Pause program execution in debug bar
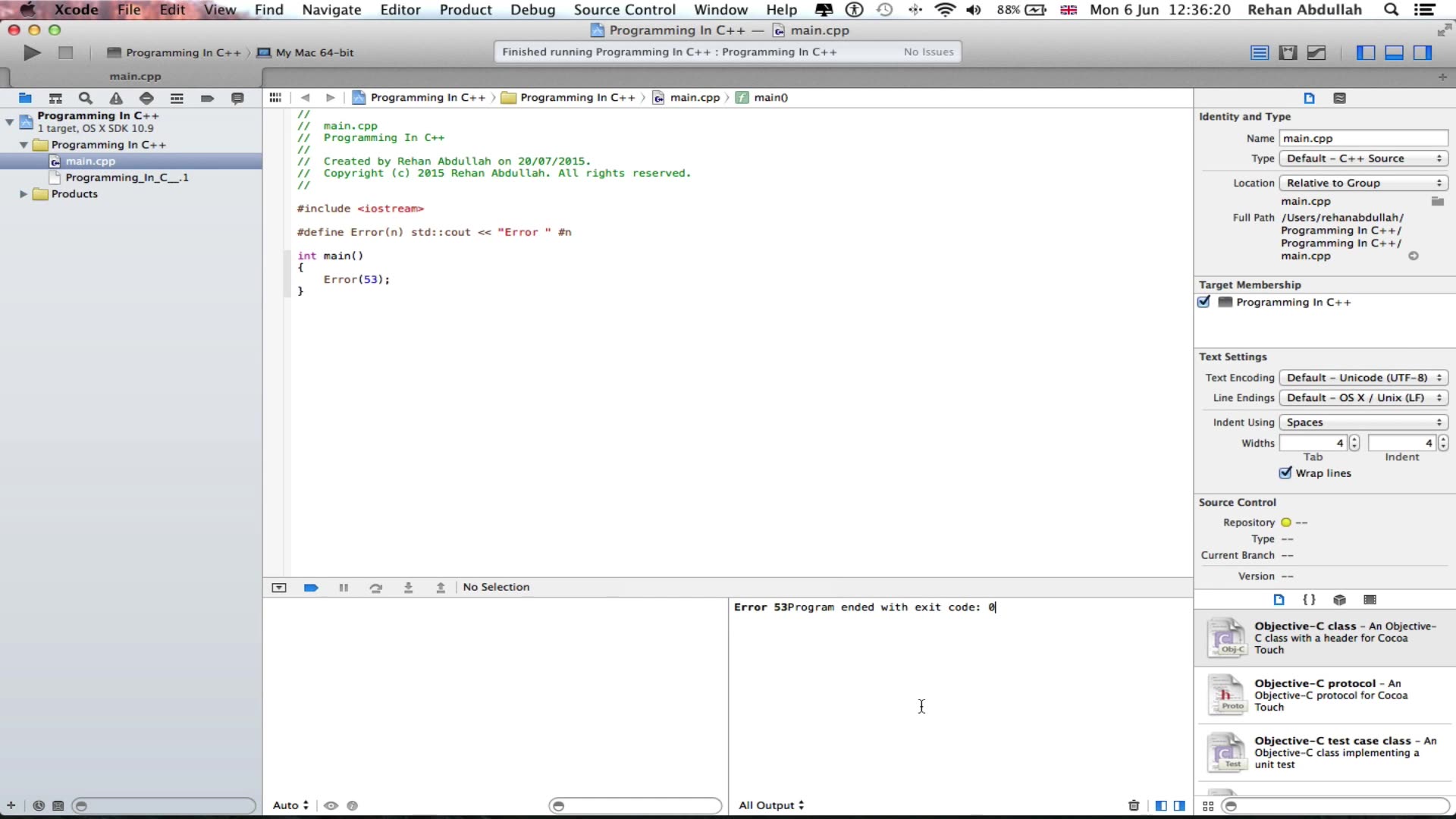 pos(344,587)
